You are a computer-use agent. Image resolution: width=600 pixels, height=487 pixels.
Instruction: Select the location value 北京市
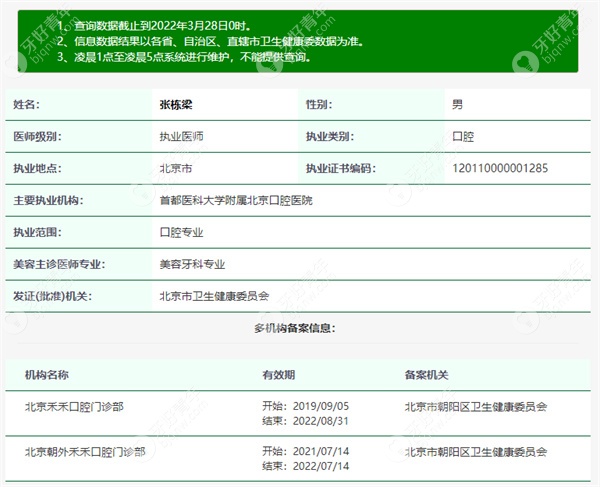tap(176, 168)
